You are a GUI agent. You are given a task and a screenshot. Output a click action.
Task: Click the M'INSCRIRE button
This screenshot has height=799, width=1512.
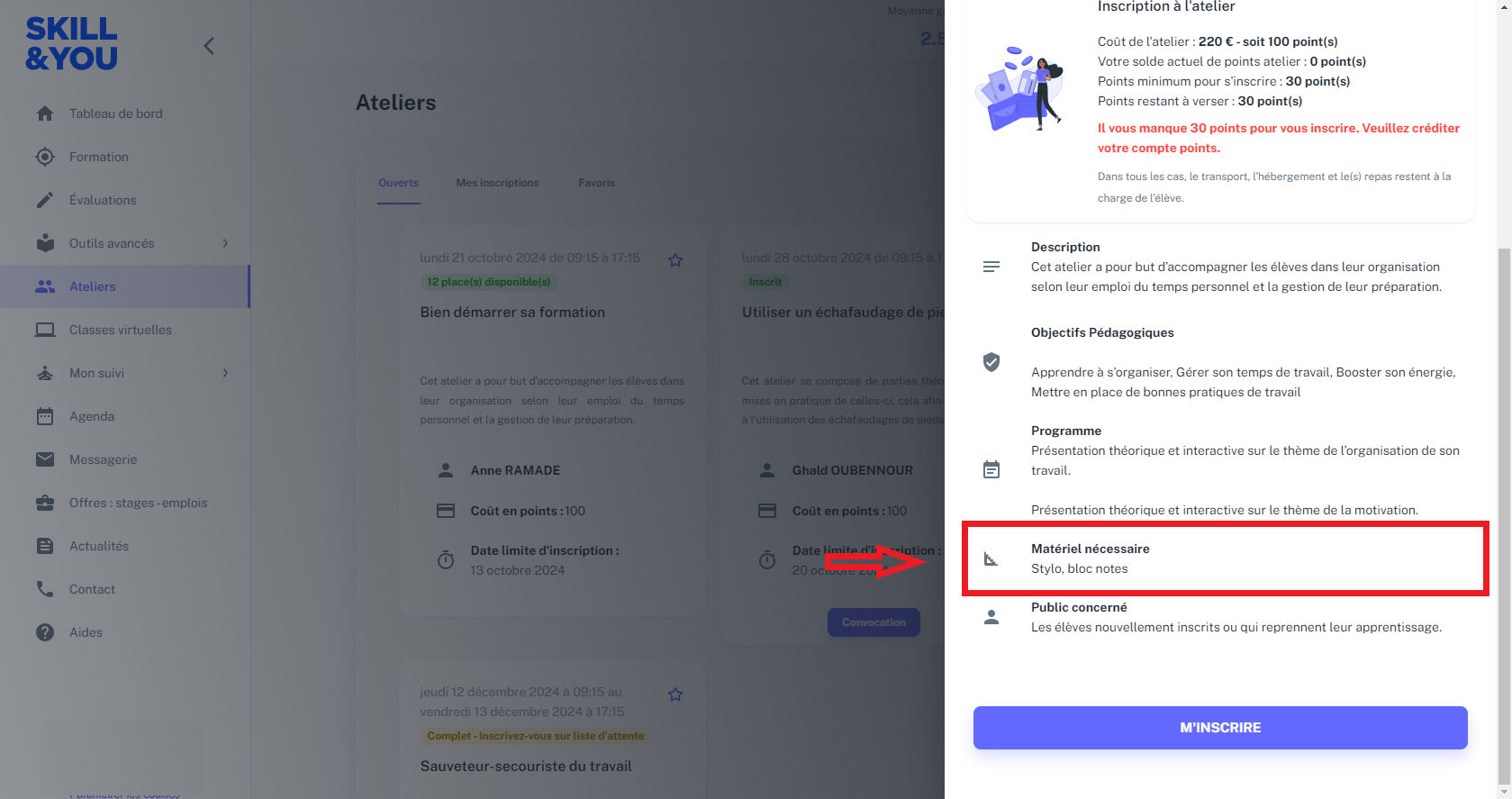1220,728
